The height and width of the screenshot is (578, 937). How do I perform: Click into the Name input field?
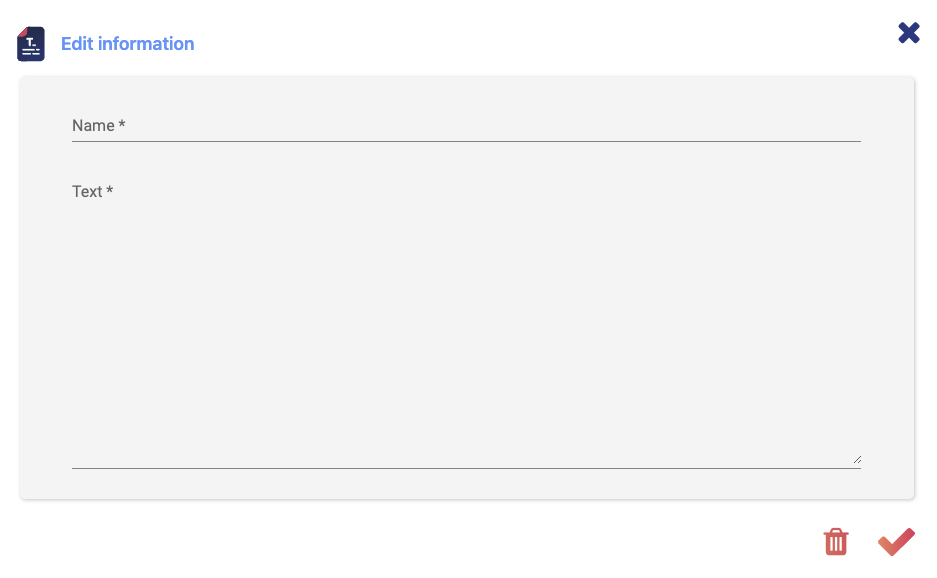[466, 126]
